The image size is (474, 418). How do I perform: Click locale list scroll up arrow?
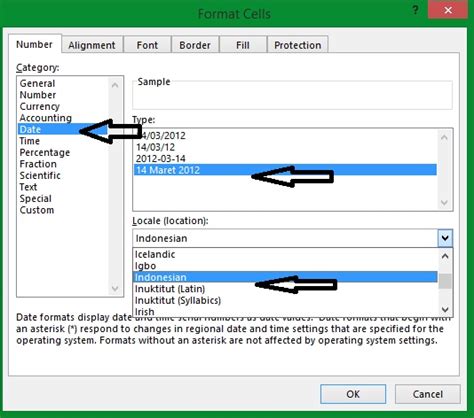[x=445, y=256]
